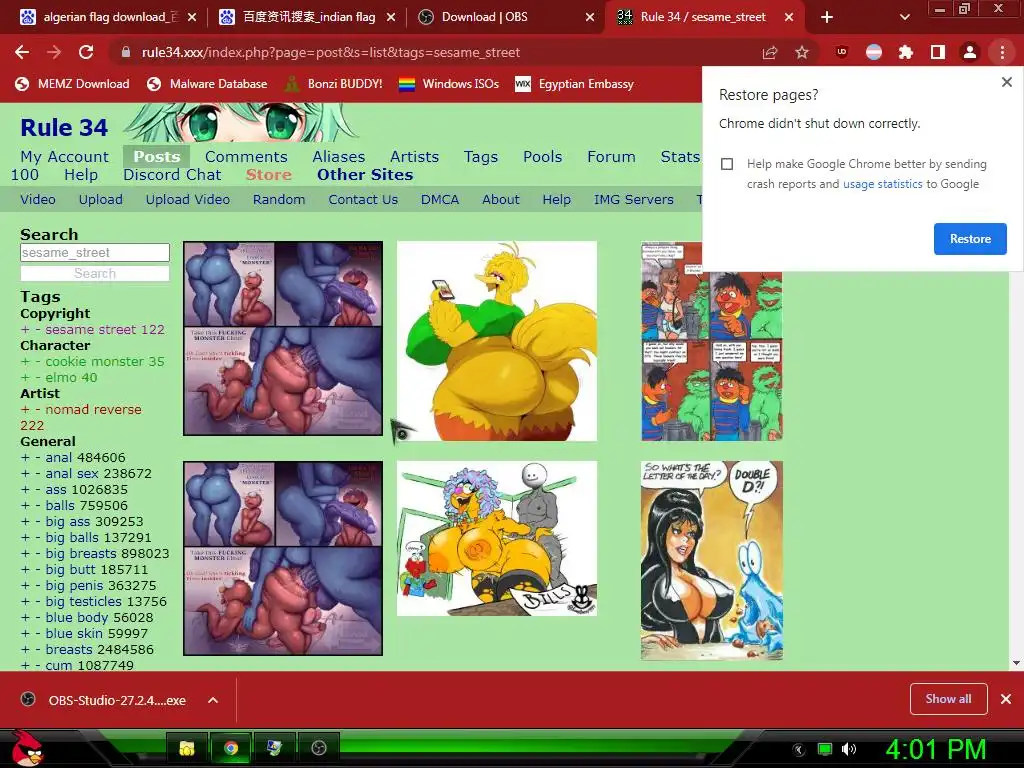Add the cookie monster tag with plus
This screenshot has height=768, width=1024.
(x=25, y=362)
